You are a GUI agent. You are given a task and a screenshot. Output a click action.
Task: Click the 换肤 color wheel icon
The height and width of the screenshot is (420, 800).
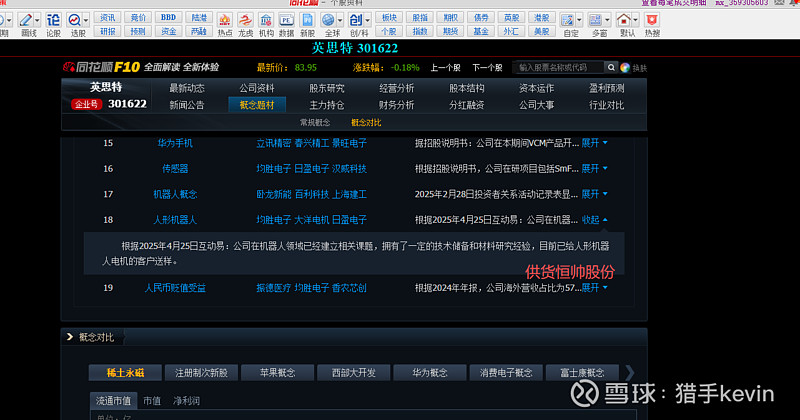pyautogui.click(x=625, y=67)
